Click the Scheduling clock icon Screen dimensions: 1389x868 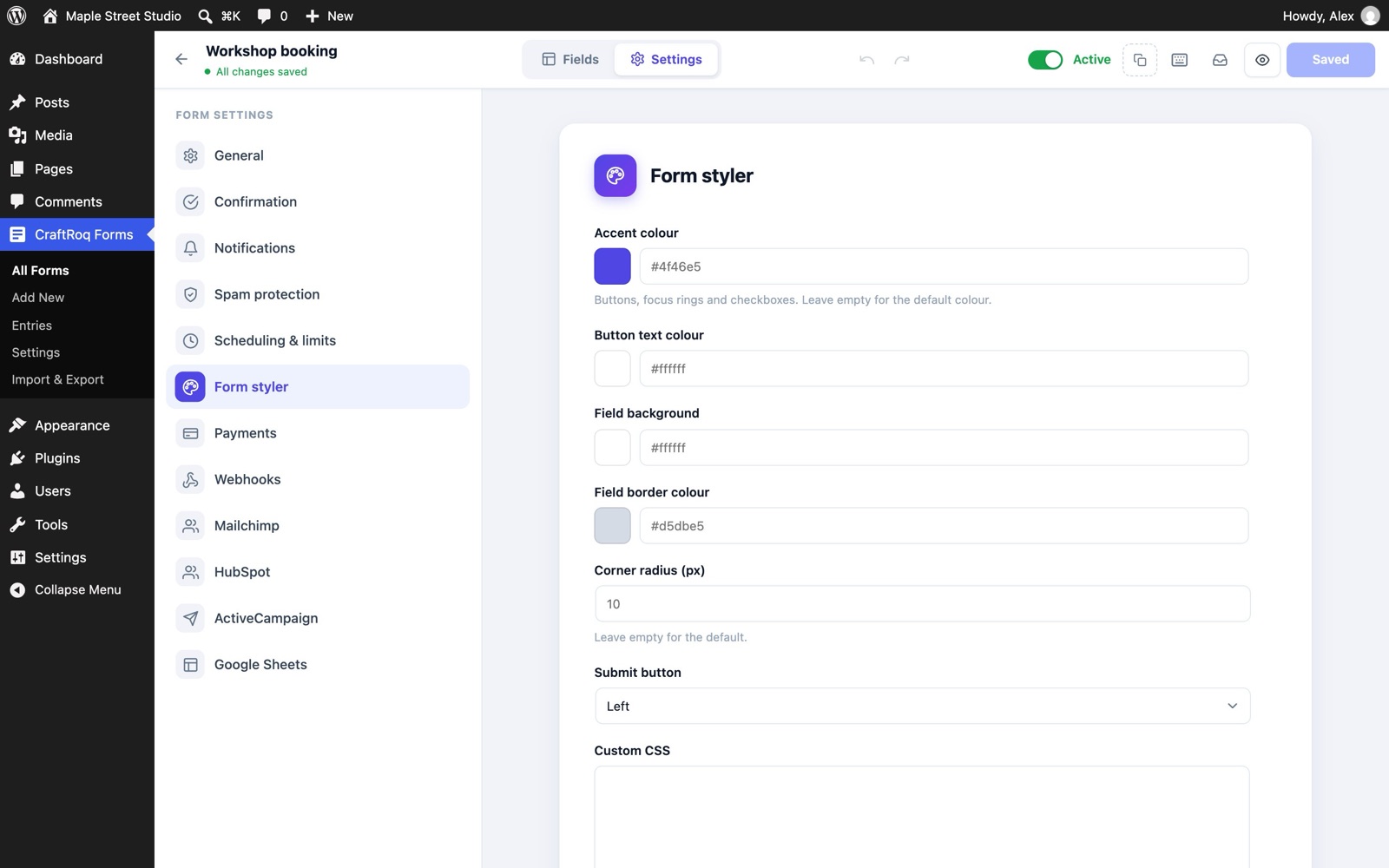click(190, 340)
